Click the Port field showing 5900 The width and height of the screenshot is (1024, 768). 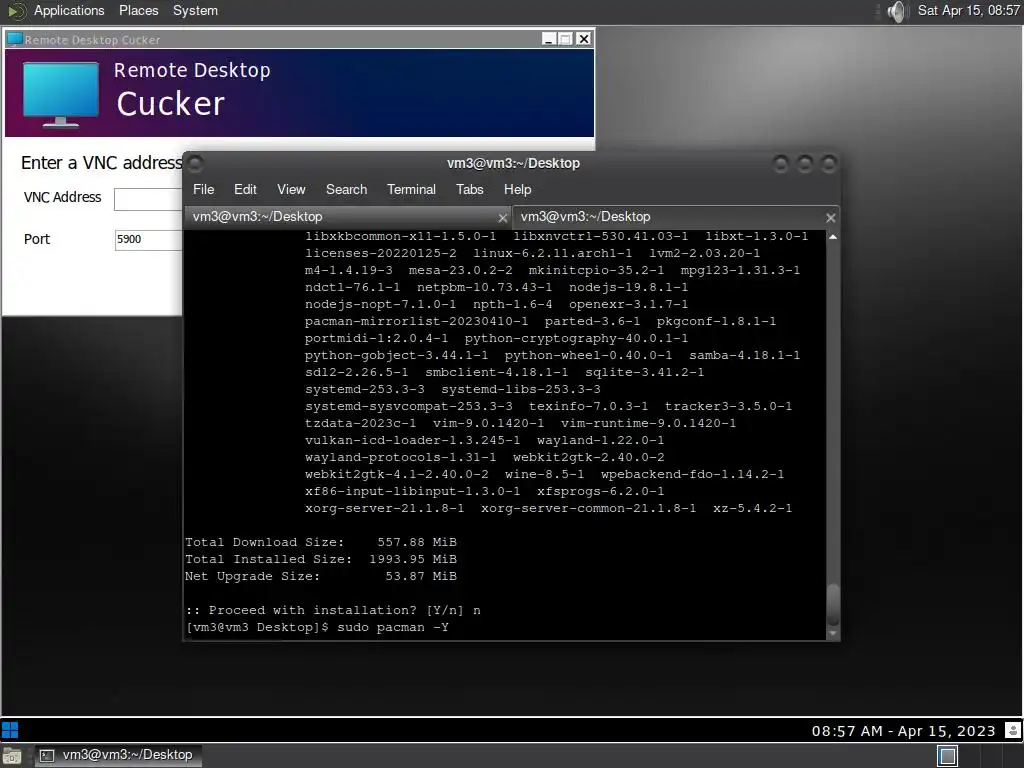148,240
